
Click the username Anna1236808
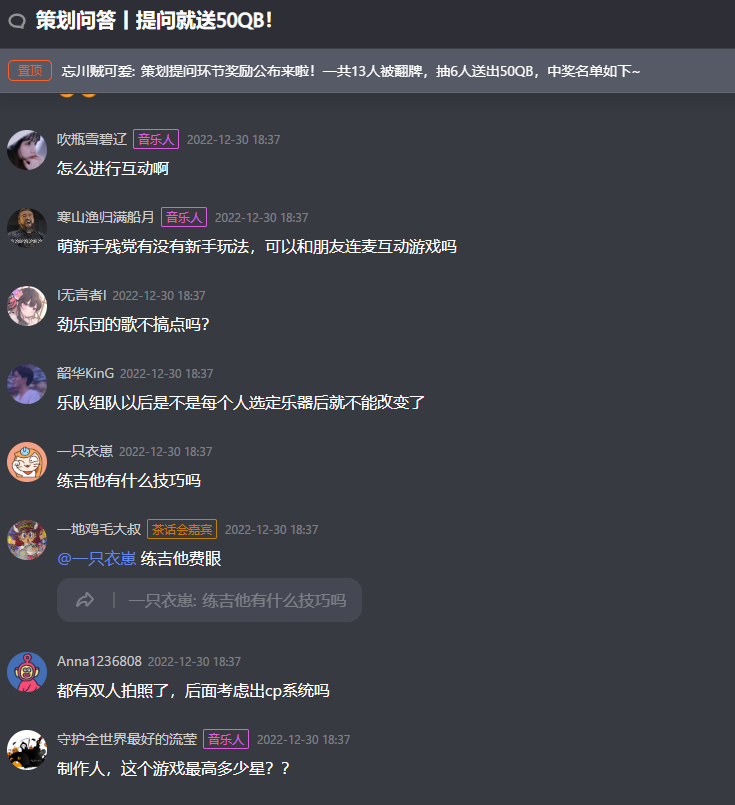click(x=99, y=661)
